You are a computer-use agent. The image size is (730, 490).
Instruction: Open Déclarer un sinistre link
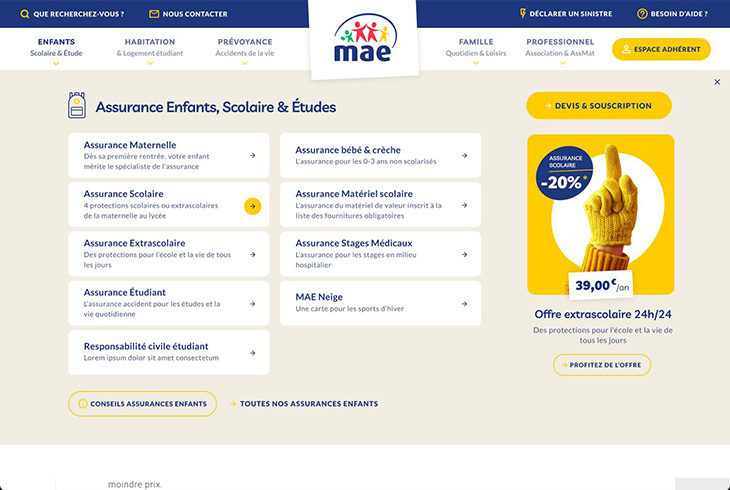click(566, 14)
